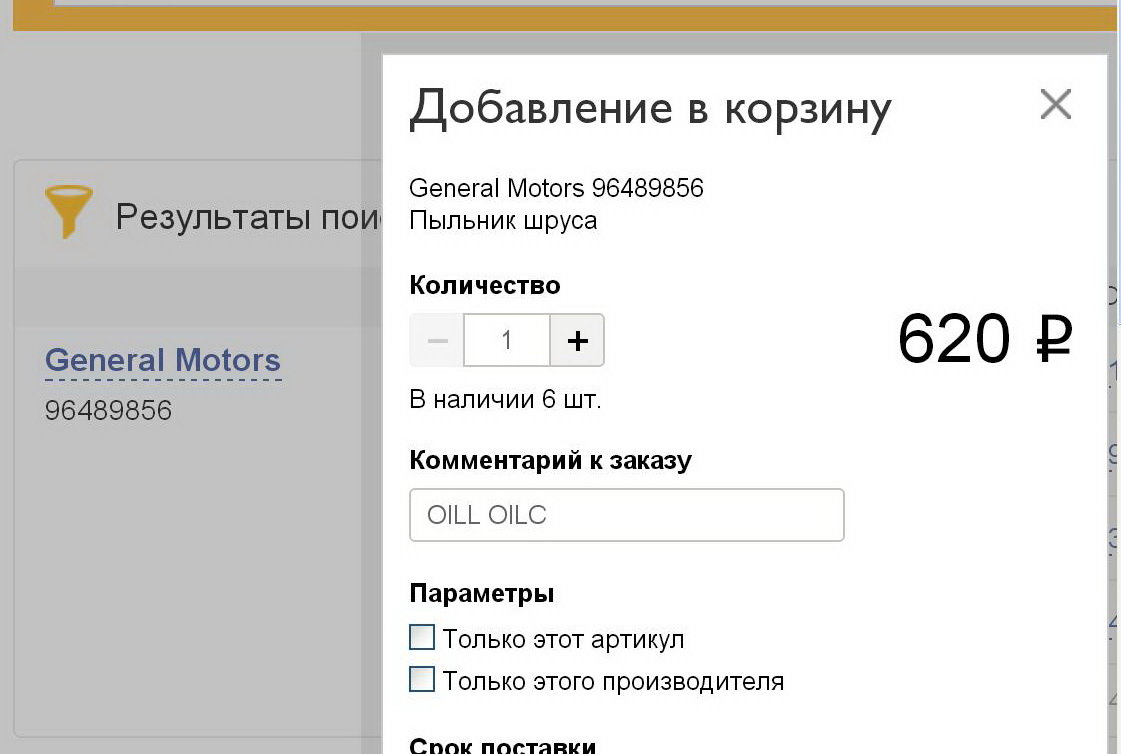Click the 'Параметры' heading
This screenshot has width=1121, height=754.
pos(482,593)
